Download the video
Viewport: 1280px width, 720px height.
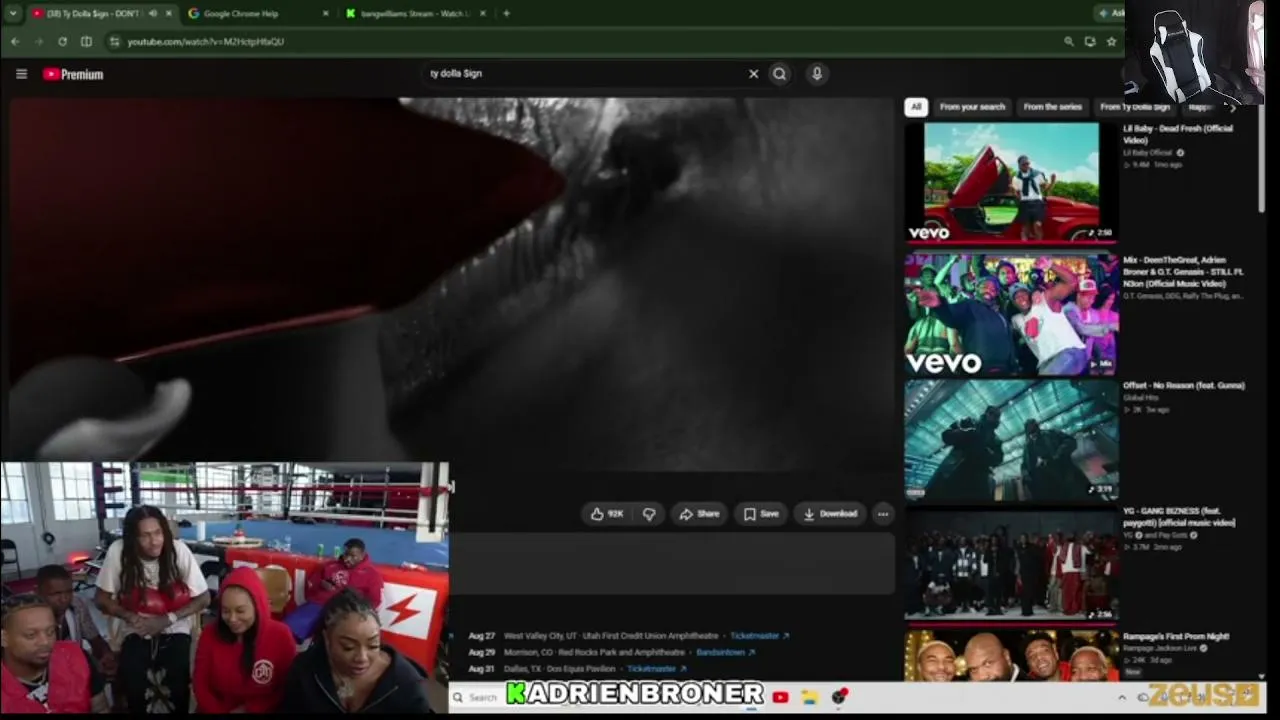(830, 514)
